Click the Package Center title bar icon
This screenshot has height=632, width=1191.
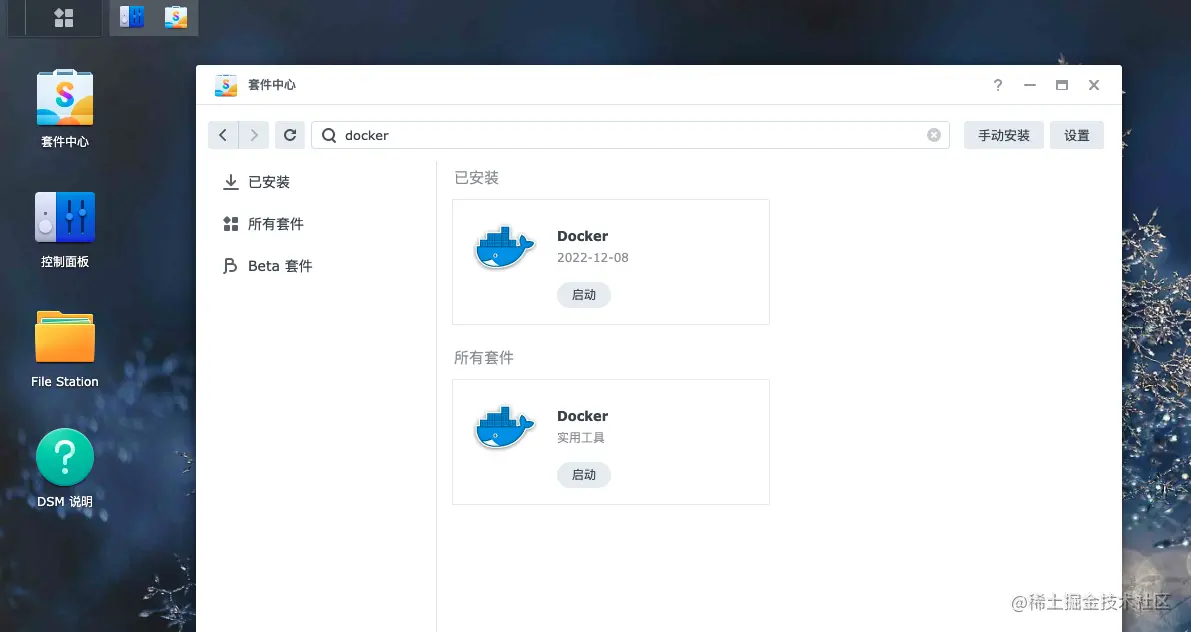226,85
